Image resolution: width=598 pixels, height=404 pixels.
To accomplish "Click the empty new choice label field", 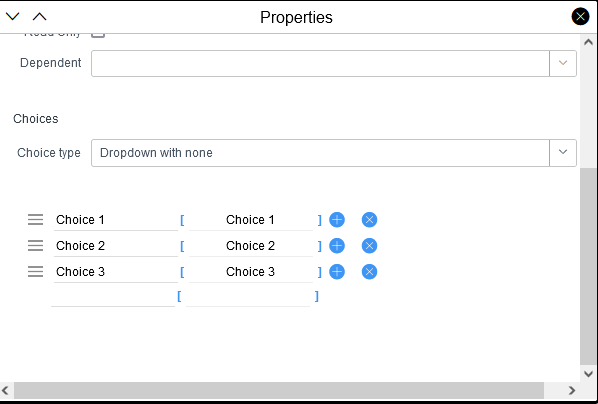I will point(113,297).
